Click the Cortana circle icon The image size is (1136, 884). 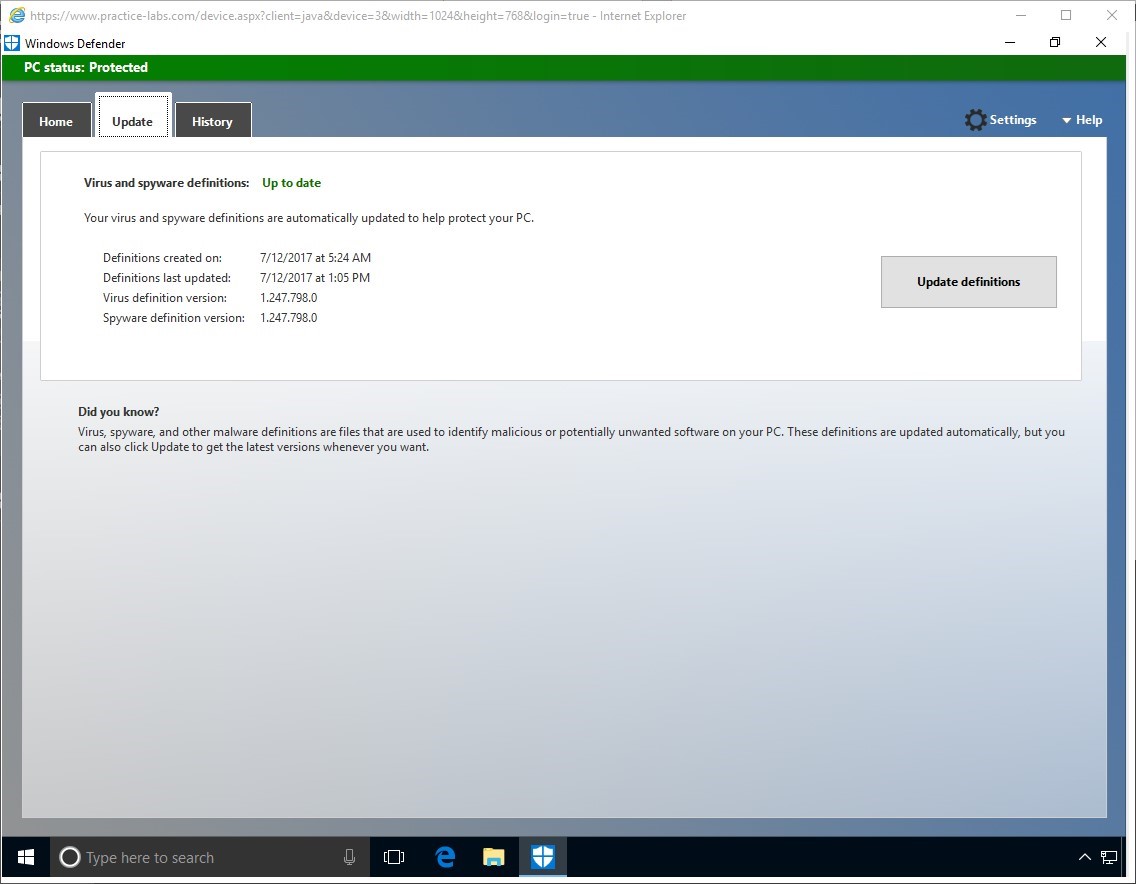tap(70, 857)
